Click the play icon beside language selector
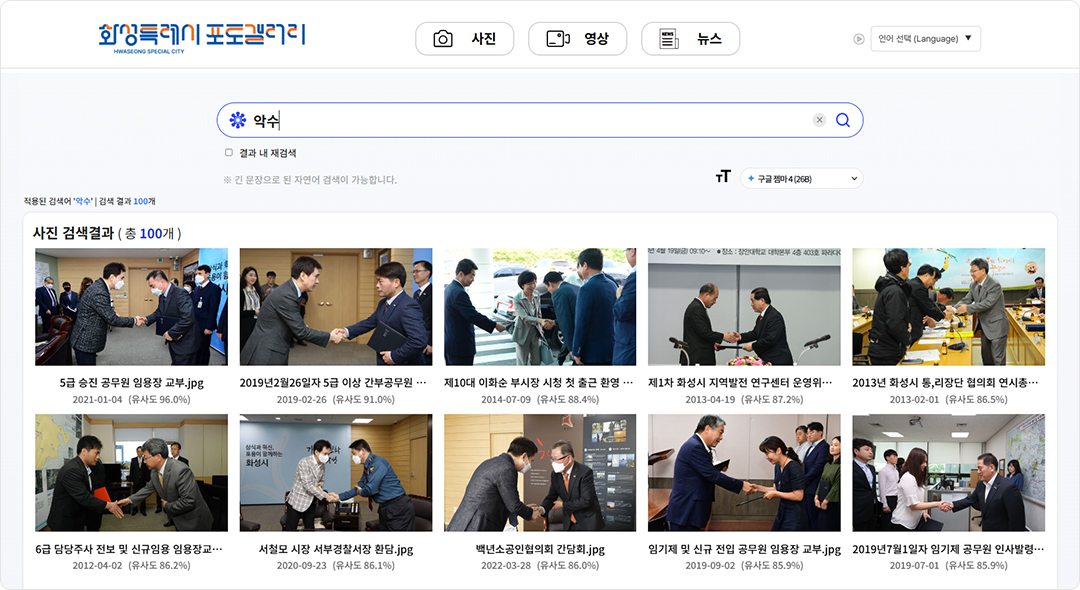Viewport: 1080px width, 590px height. 858,39
